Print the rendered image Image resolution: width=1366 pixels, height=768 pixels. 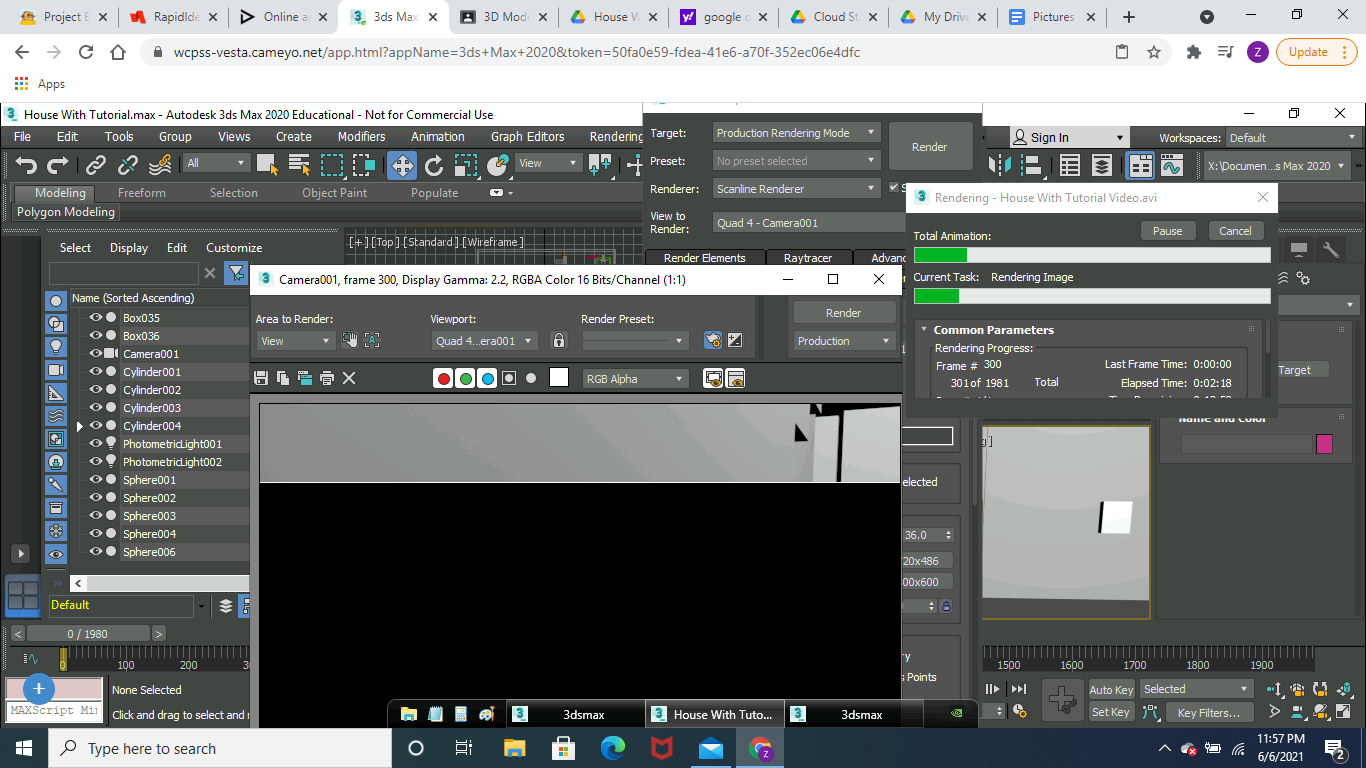point(327,378)
